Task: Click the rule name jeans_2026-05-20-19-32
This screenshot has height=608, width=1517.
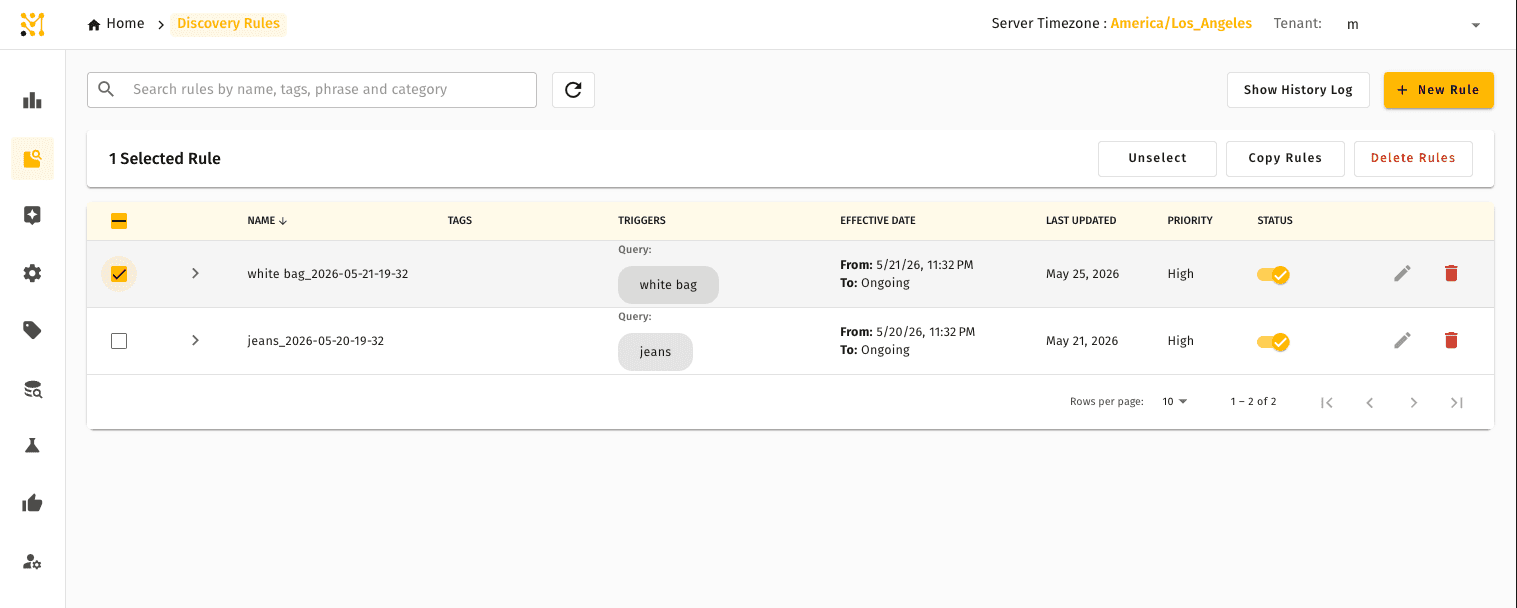Action: point(316,341)
